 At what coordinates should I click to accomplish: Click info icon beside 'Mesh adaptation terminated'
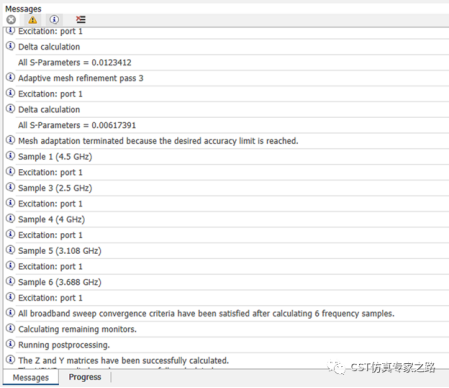tap(10, 140)
